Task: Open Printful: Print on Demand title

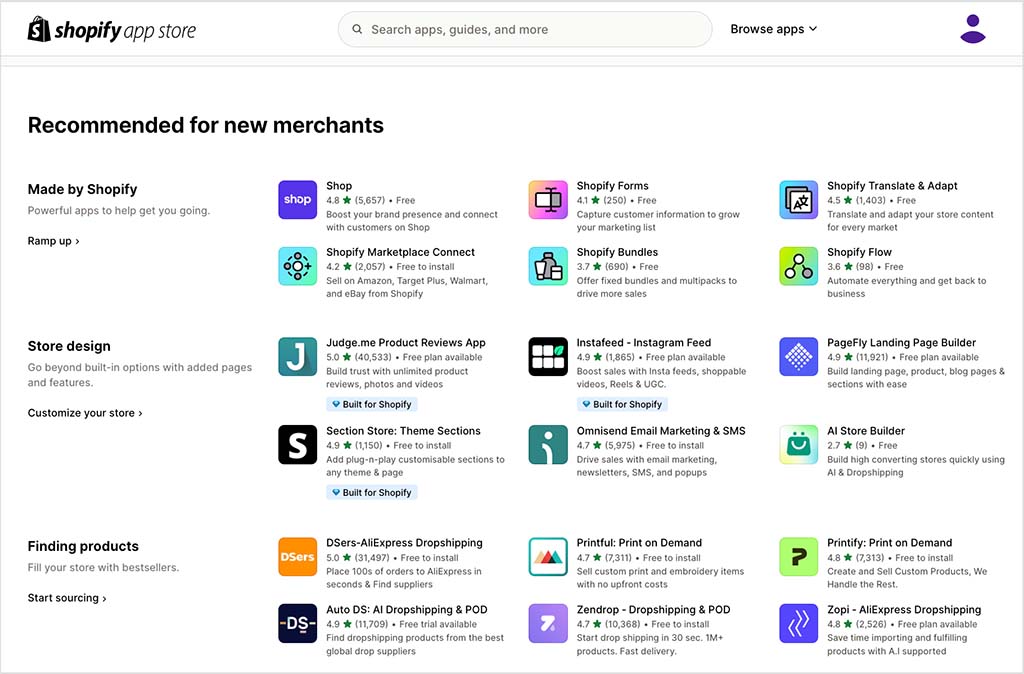Action: (639, 543)
